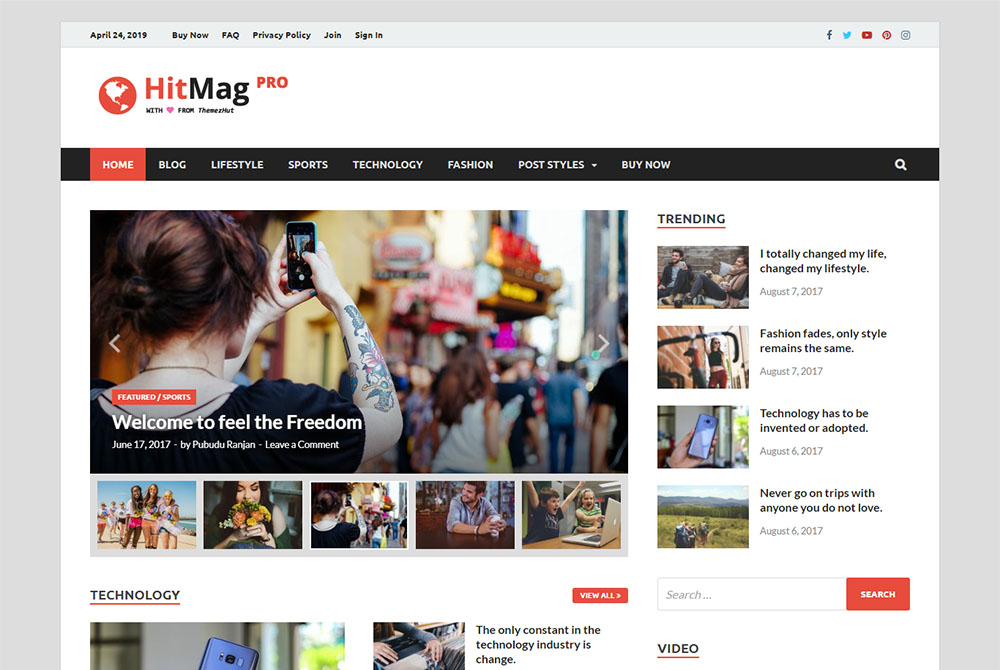Open the YouTube social icon
This screenshot has height=670, width=1000.
coord(867,35)
